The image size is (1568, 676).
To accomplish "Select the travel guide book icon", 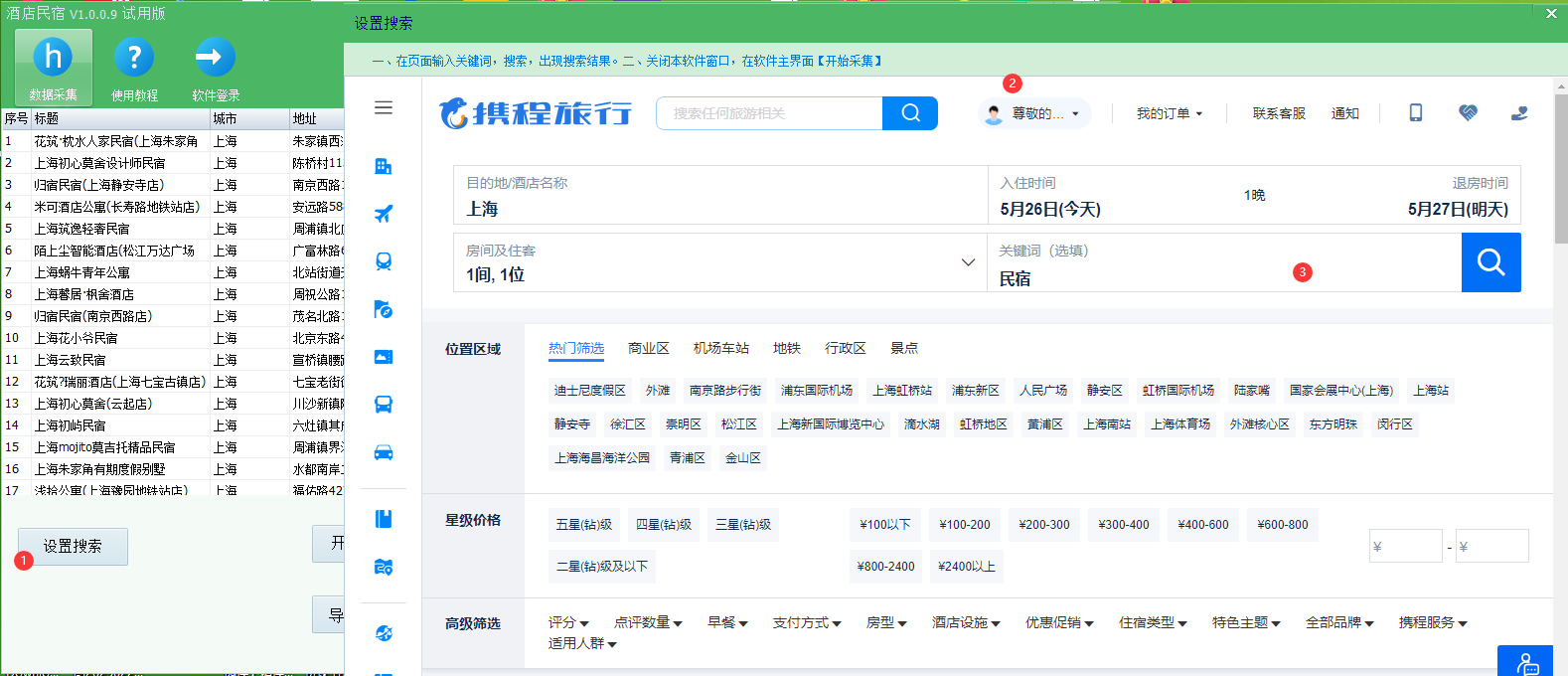I will 384,519.
